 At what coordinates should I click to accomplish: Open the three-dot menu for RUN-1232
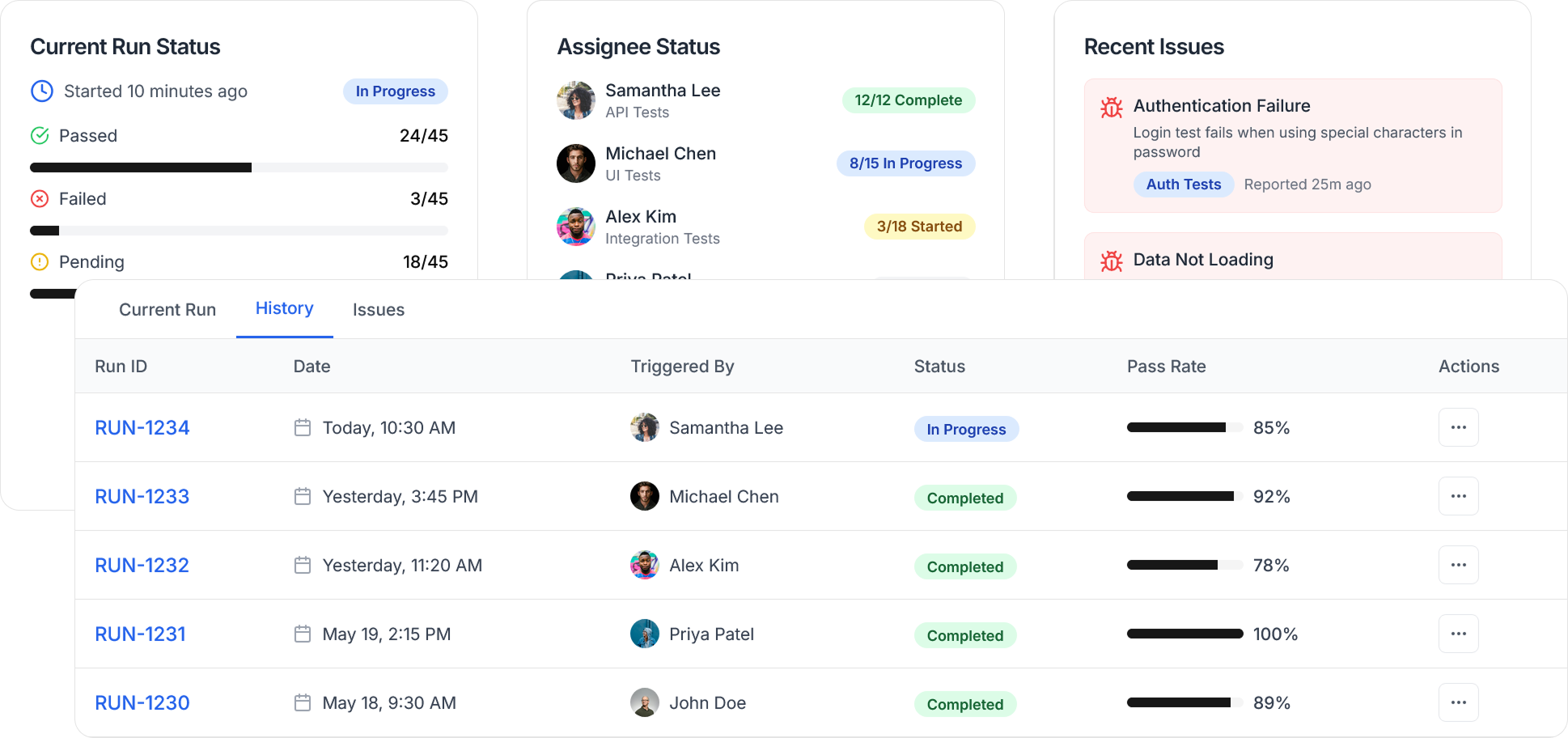(1458, 565)
